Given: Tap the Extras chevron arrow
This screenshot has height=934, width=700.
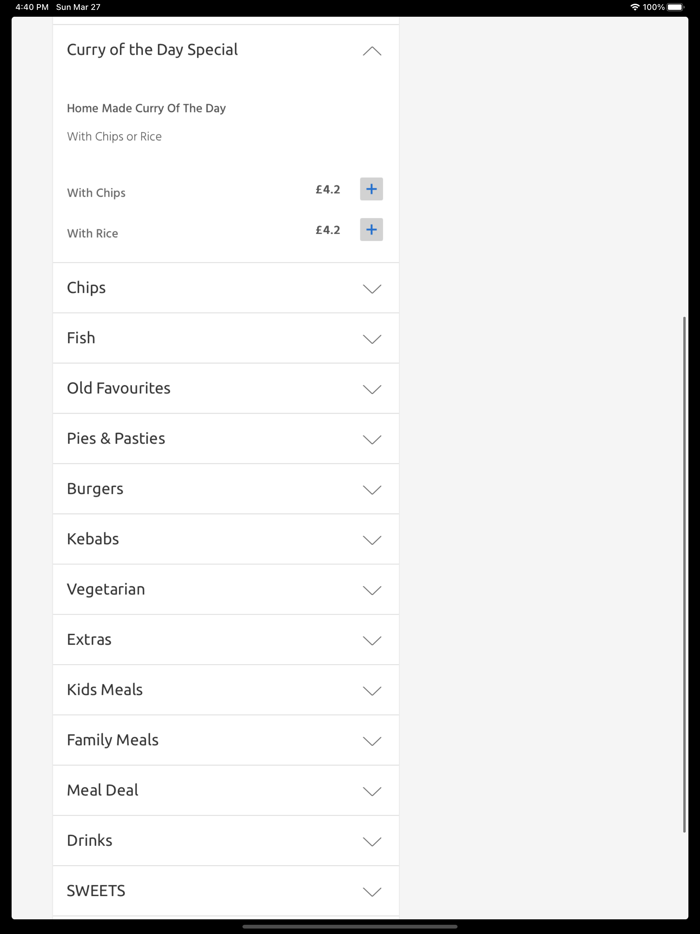Looking at the screenshot, I should [x=372, y=640].
